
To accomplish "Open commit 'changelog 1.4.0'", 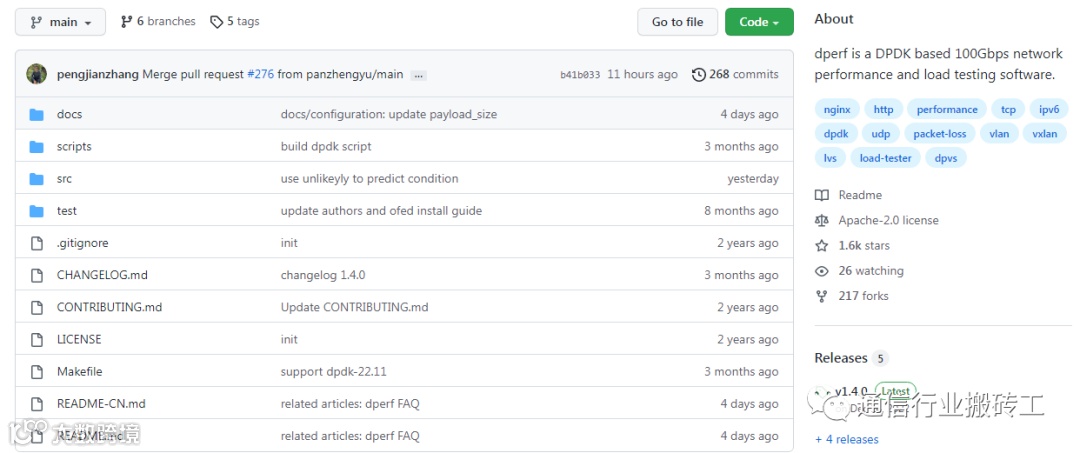I will (x=323, y=275).
